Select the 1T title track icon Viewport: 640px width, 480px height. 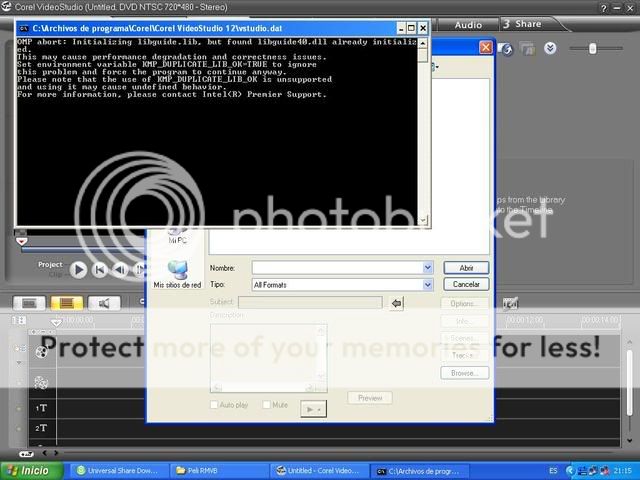pyautogui.click(x=41, y=408)
